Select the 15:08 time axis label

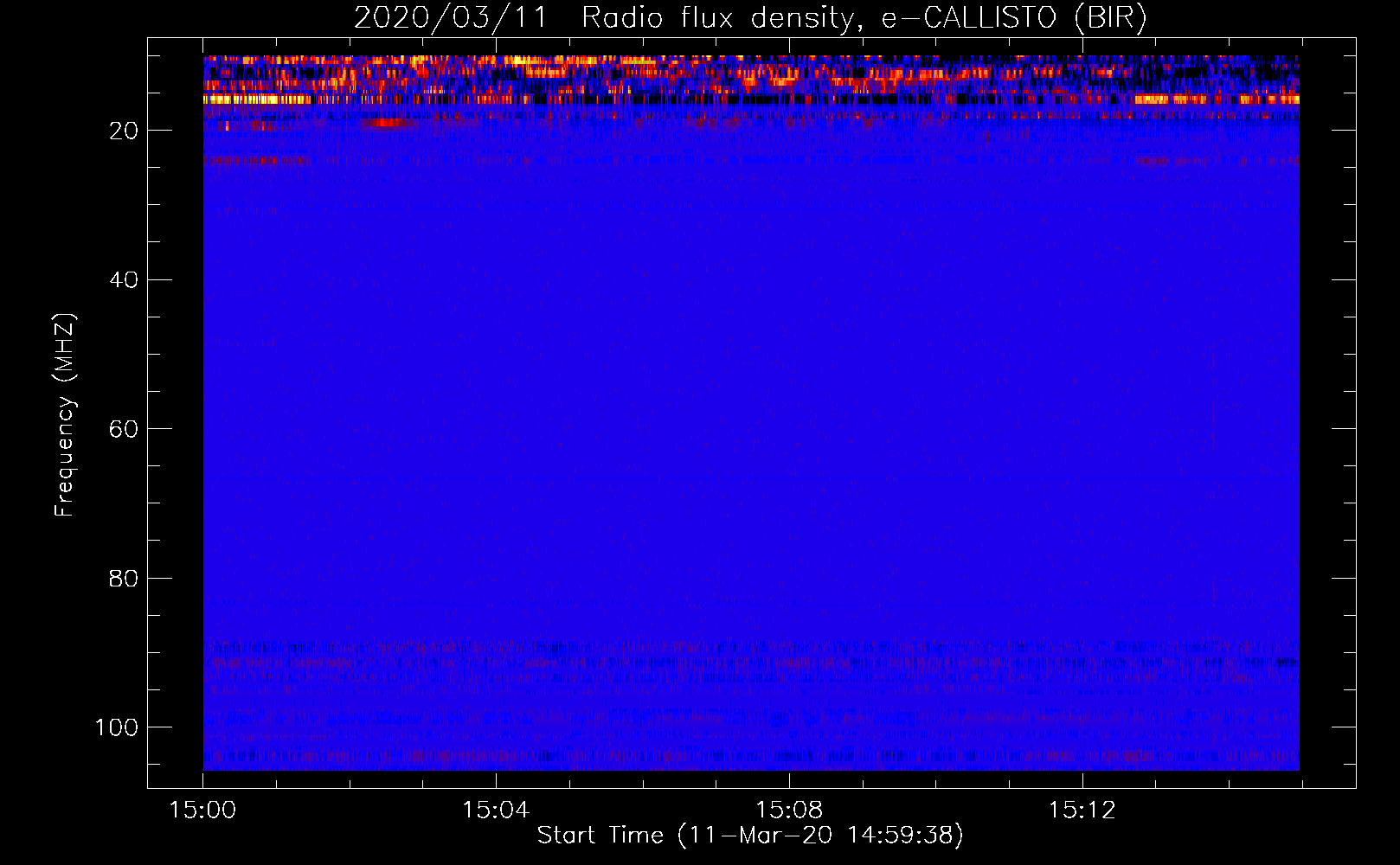coord(789,811)
